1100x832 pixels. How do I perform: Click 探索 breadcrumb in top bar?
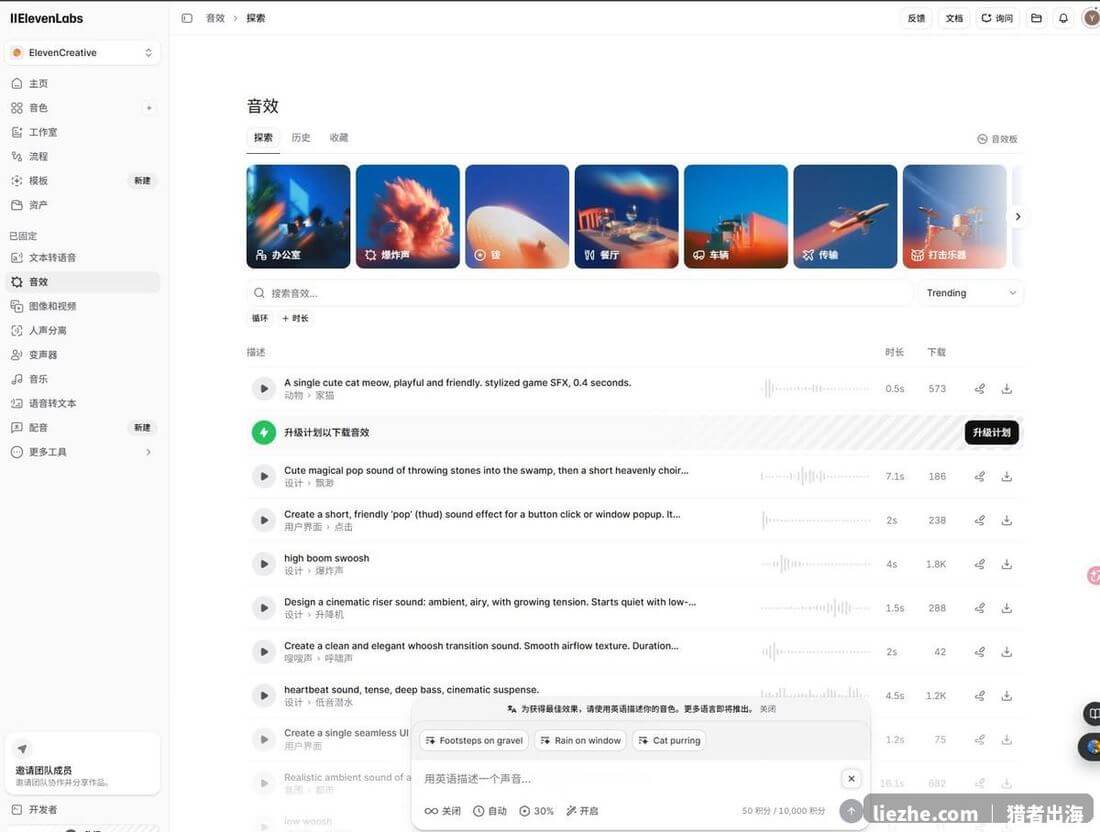[x=256, y=18]
